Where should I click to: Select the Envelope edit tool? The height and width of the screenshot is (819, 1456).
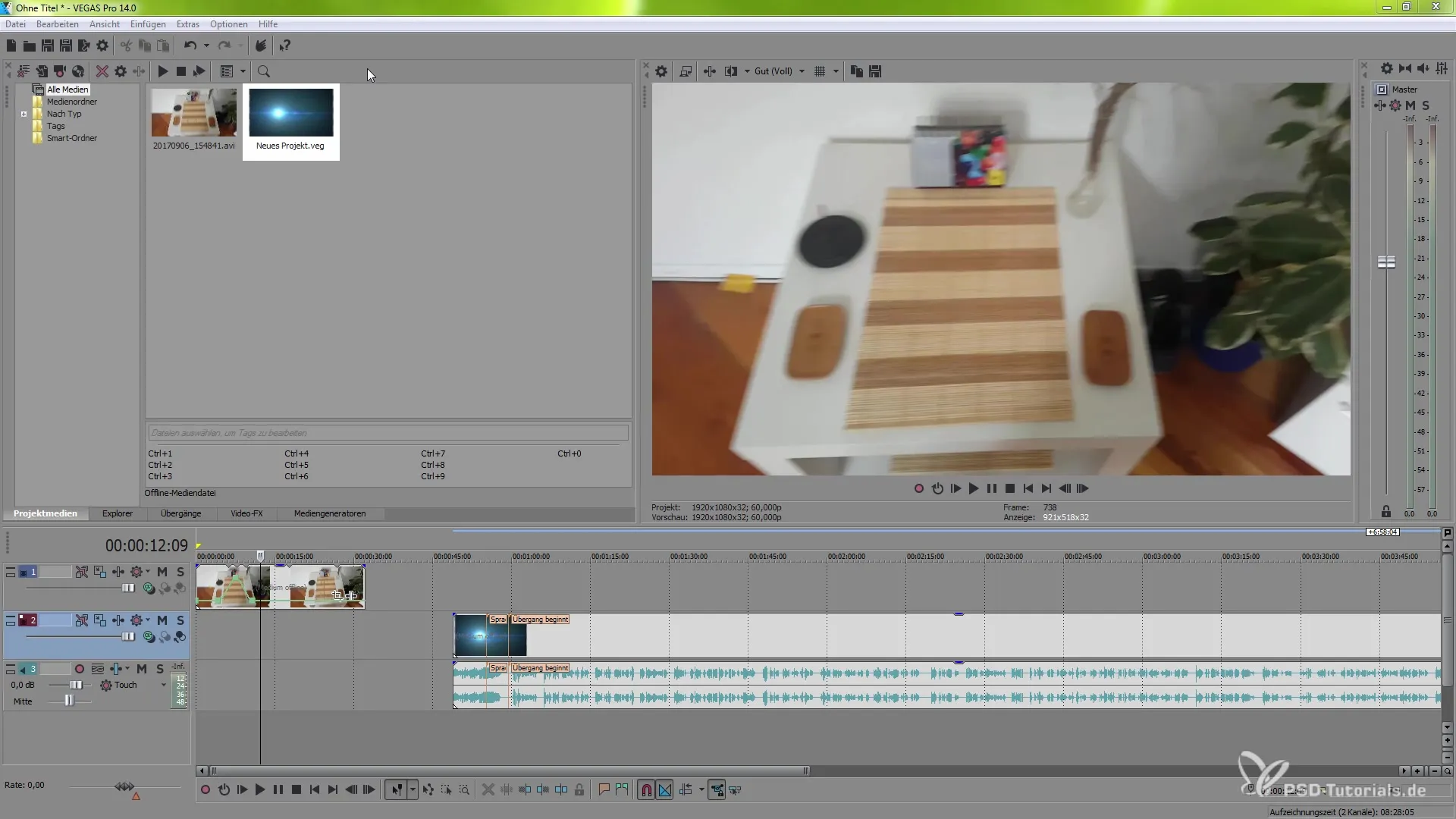pyautogui.click(x=428, y=790)
